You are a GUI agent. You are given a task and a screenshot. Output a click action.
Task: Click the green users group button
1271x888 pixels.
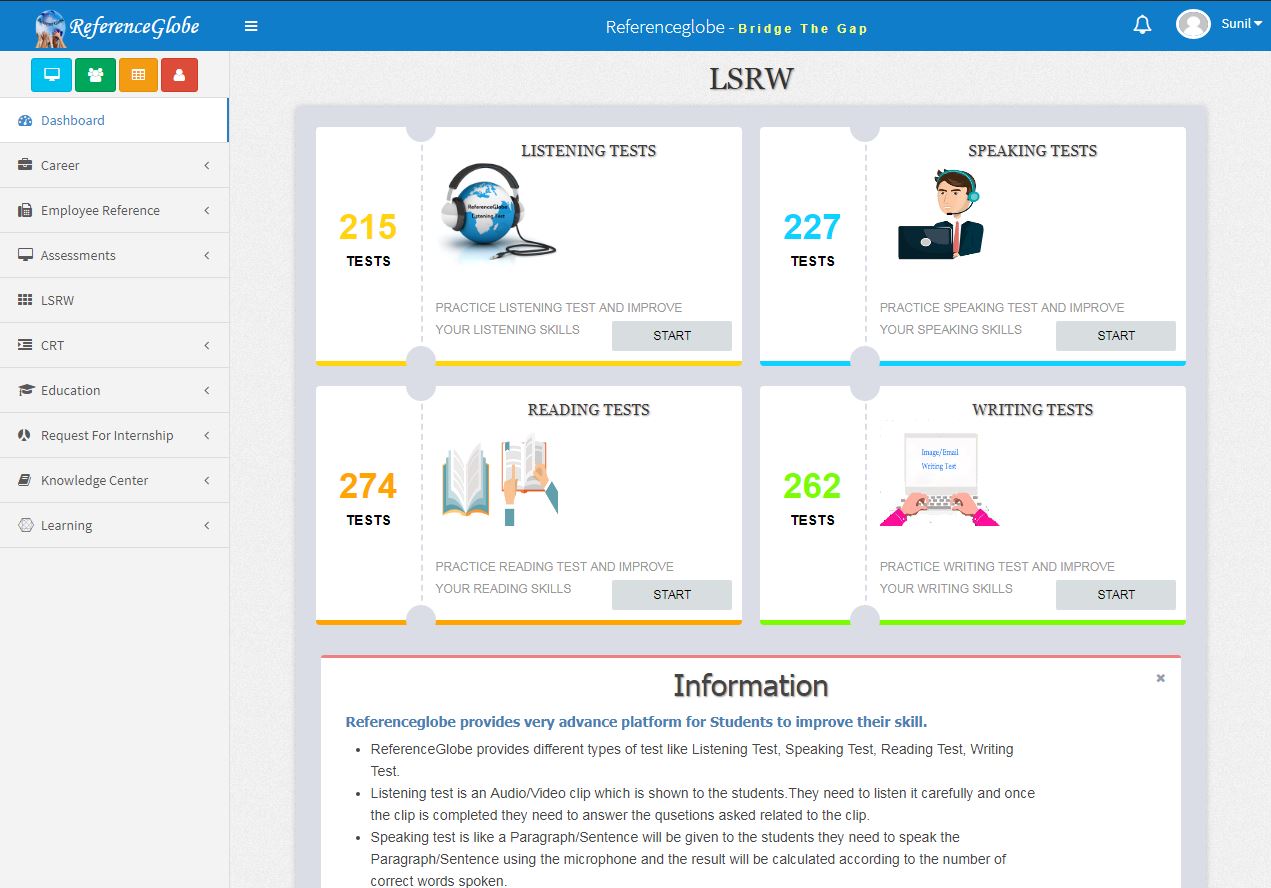tap(95, 75)
